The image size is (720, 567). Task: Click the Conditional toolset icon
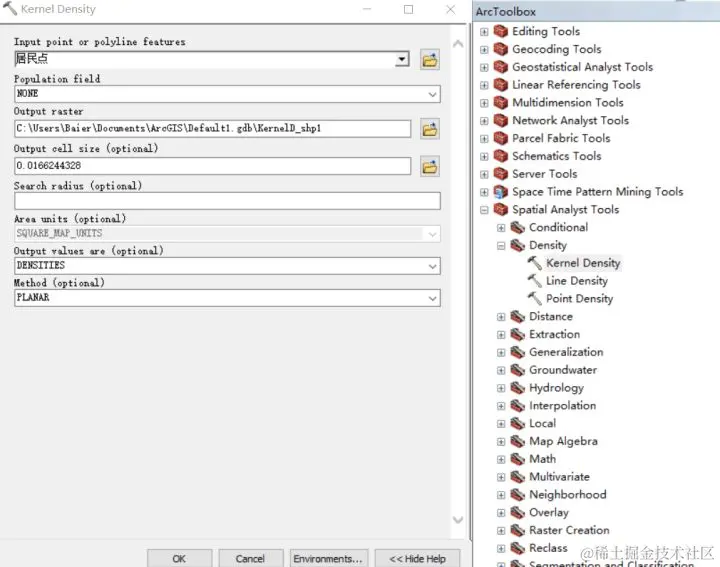518,227
